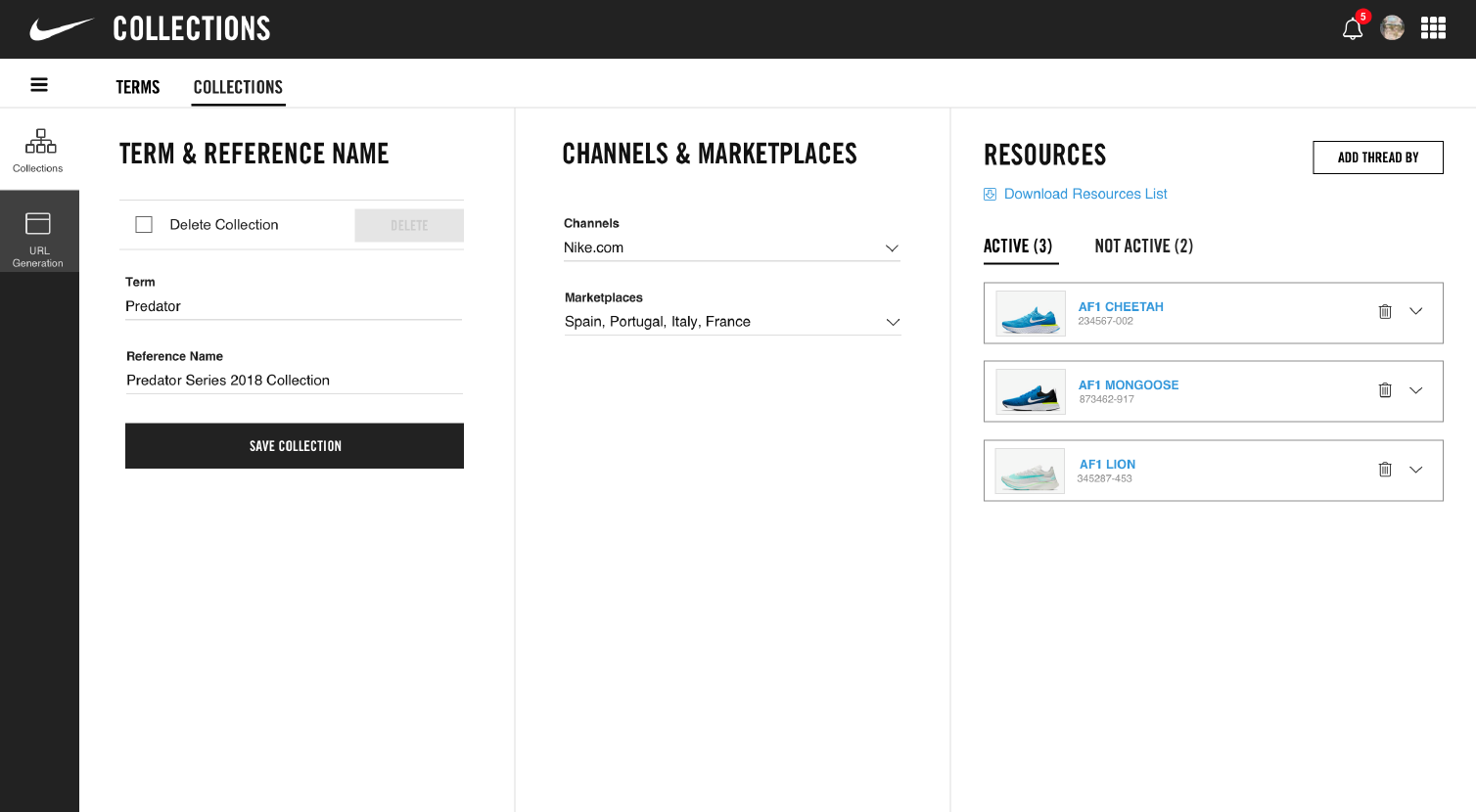Remove AF1 LION using its trash icon
Screen dimensions: 1476x812
point(1385,469)
